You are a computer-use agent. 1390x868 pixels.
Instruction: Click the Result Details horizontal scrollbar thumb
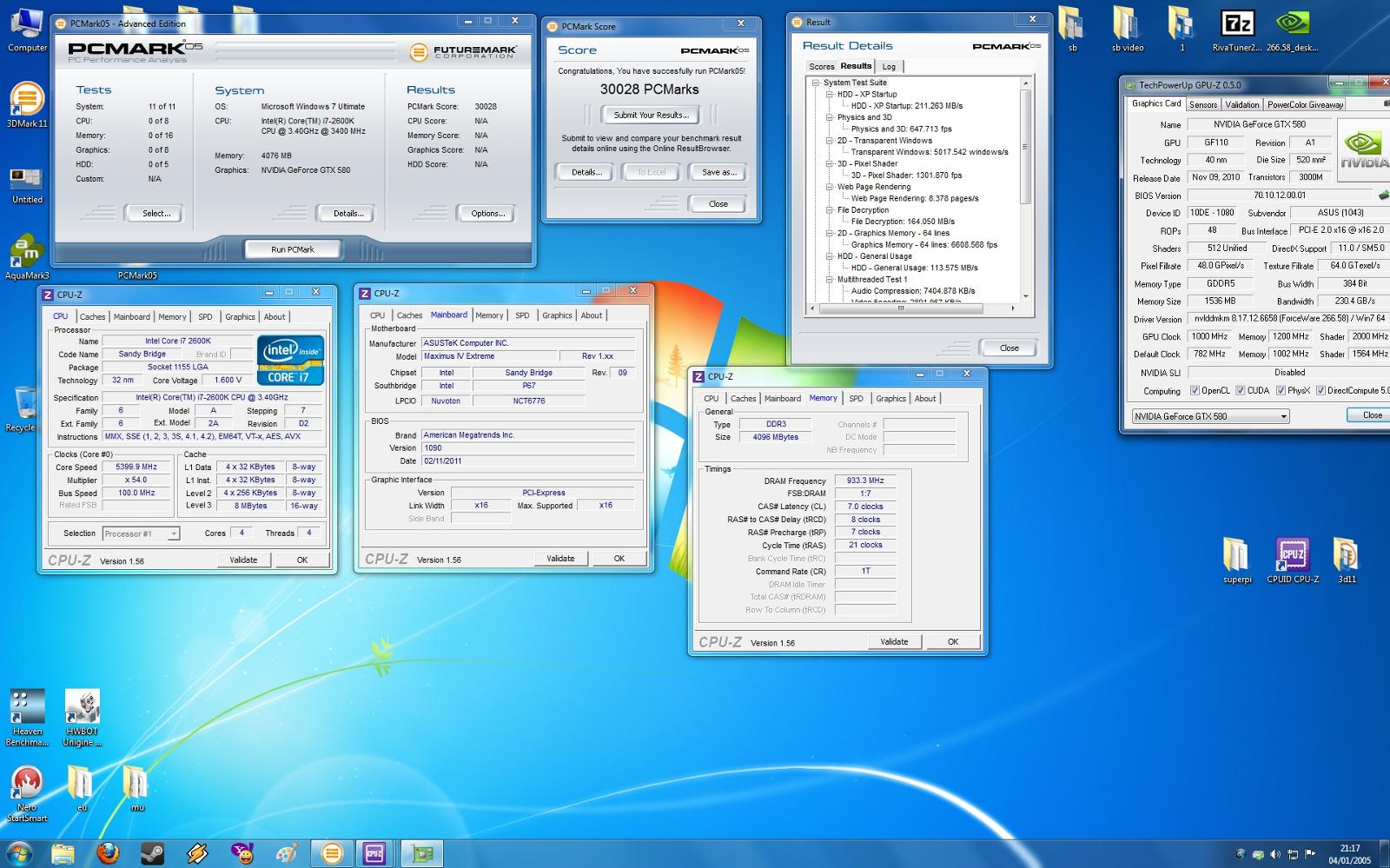[900, 308]
